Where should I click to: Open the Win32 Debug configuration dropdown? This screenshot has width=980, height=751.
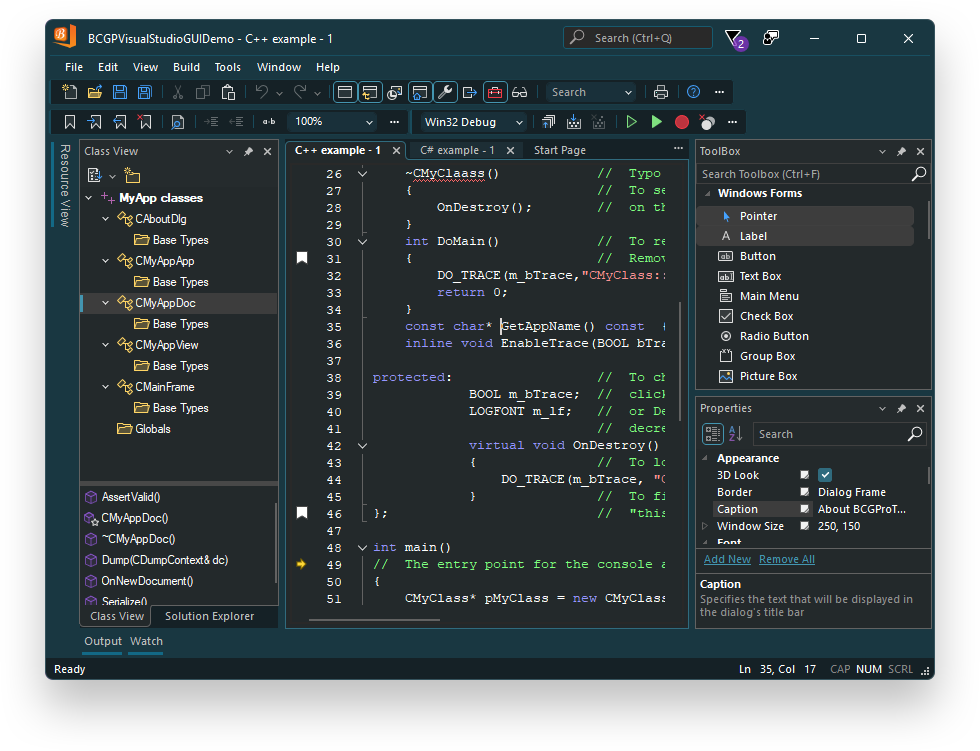tap(472, 121)
